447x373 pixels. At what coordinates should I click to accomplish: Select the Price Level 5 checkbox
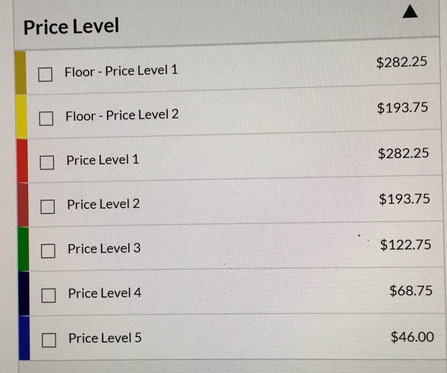point(49,340)
